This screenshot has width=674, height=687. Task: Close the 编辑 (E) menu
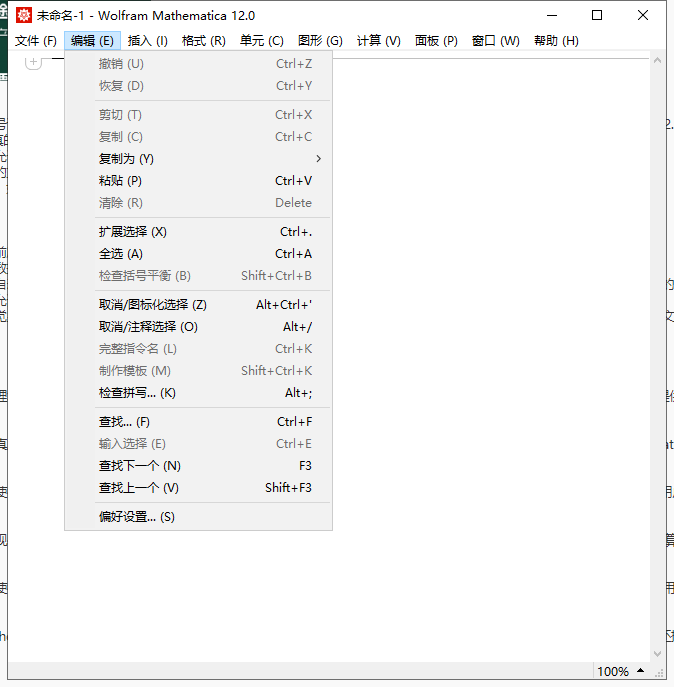92,41
